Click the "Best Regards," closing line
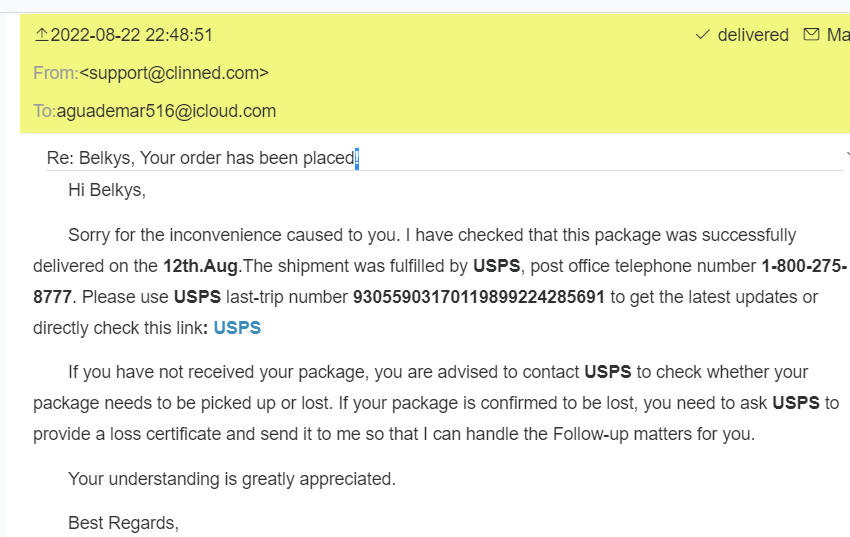The height and width of the screenshot is (537, 850). [x=123, y=523]
